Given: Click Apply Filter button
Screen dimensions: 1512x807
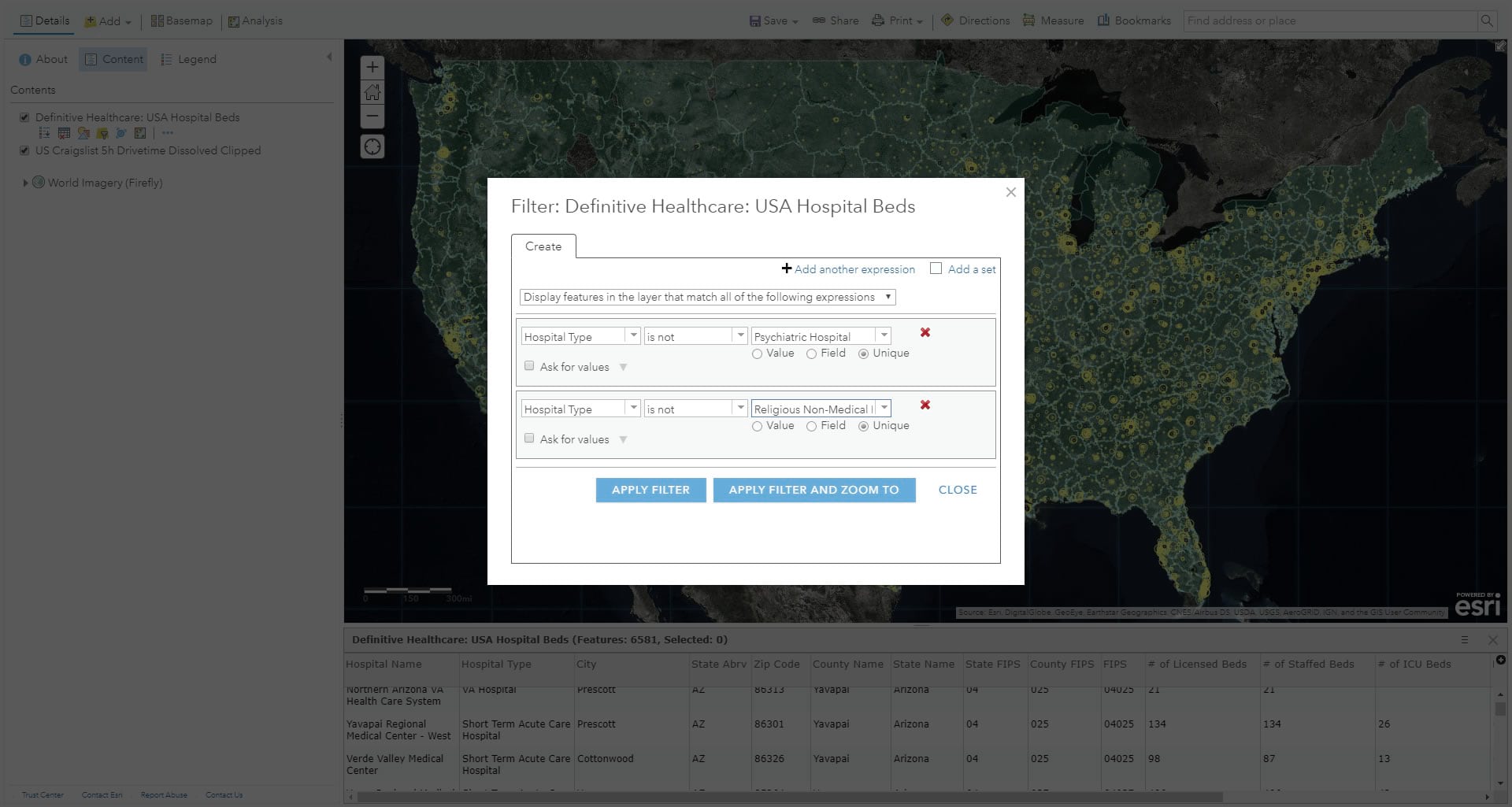Looking at the screenshot, I should [650, 490].
